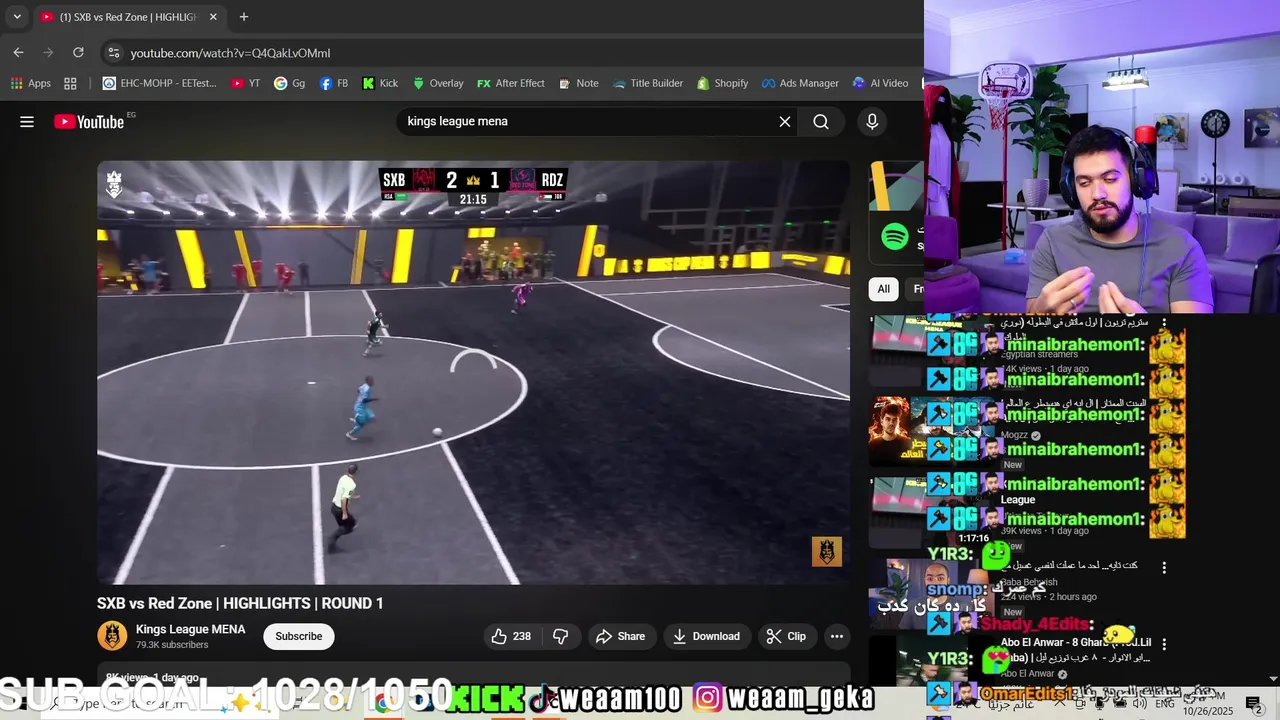Open the taskbar volume icon
This screenshot has width=1280, height=720.
point(1138,704)
